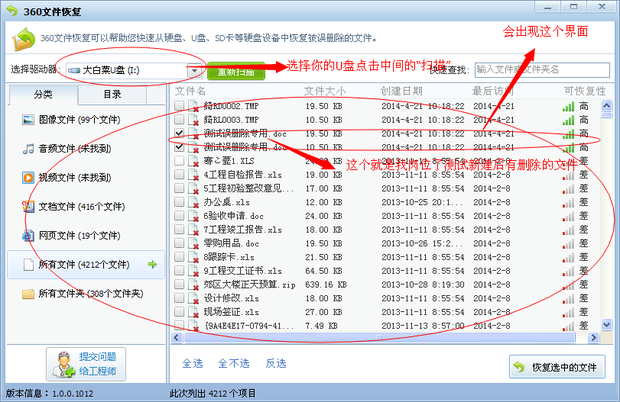Tick the checkbox for 现场签证.xls
This screenshot has width=620, height=402.
179,312
